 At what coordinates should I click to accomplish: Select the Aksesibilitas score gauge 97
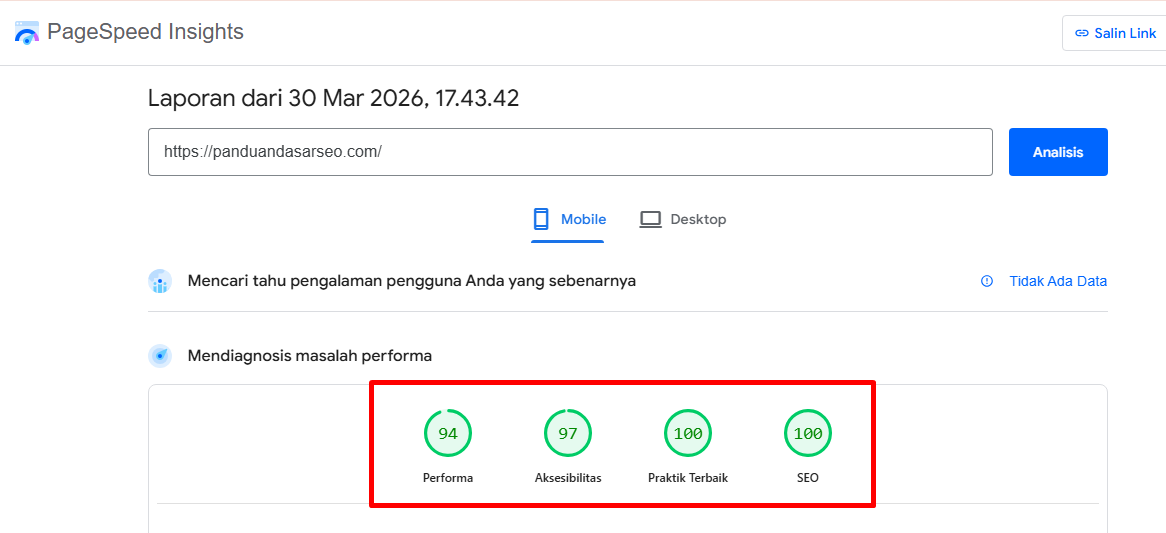click(568, 433)
